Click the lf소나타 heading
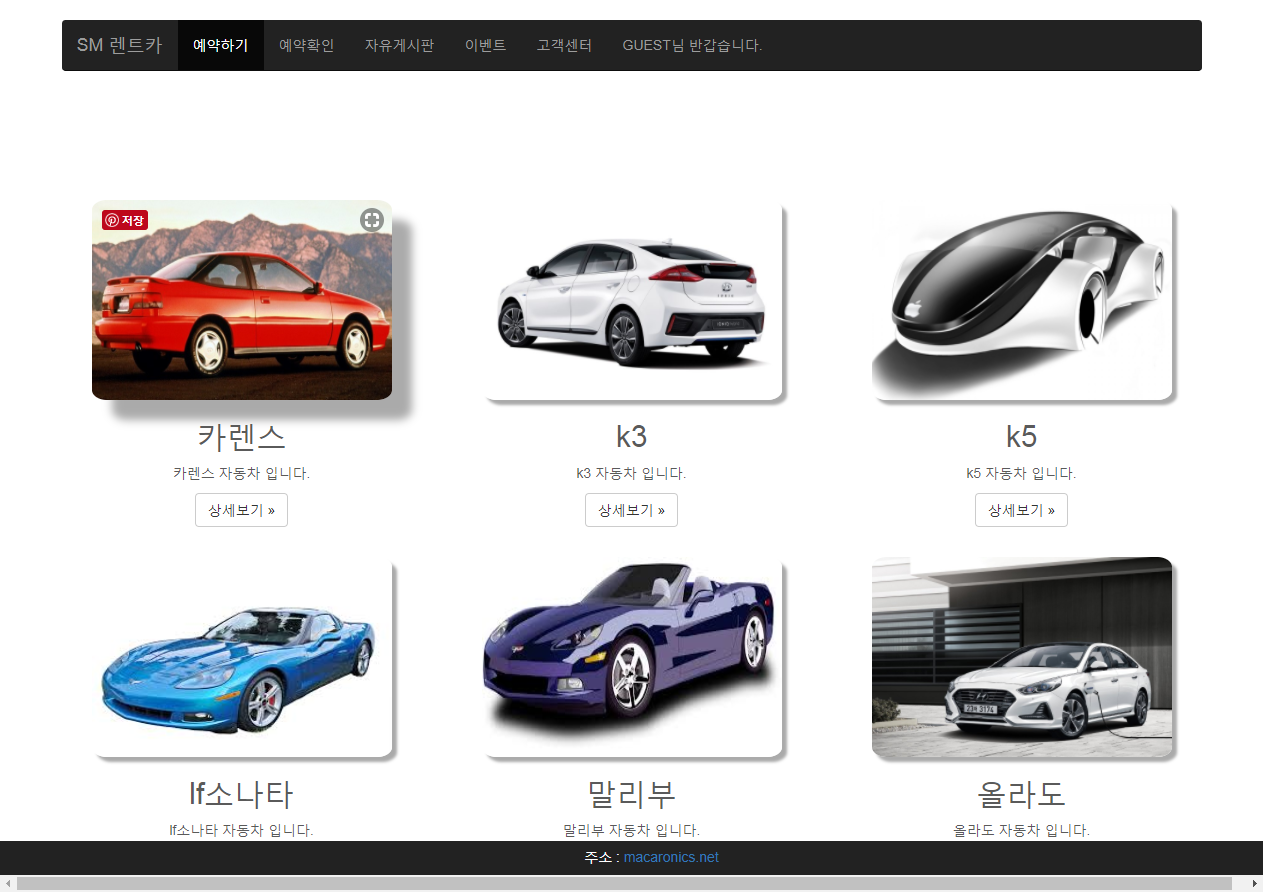1263x892 pixels. 241,794
